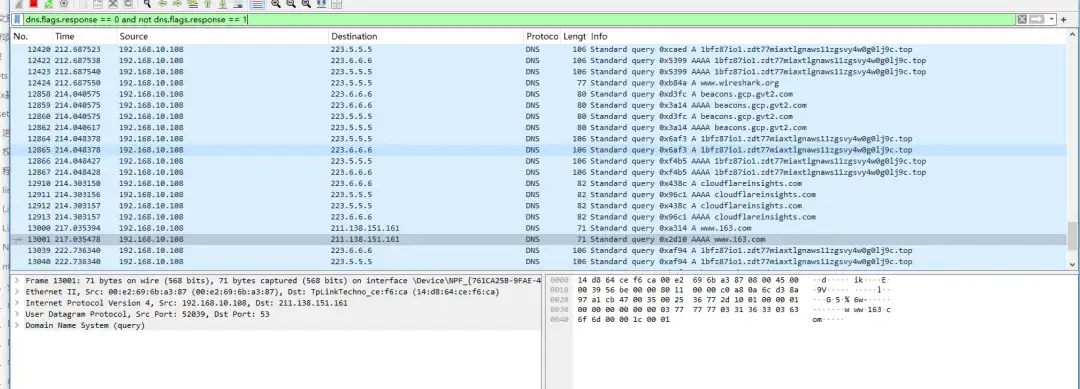Select packet 12910 querying cloudflareinsights.com
Image resolution: width=1080 pixels, height=389 pixels.
(x=539, y=183)
